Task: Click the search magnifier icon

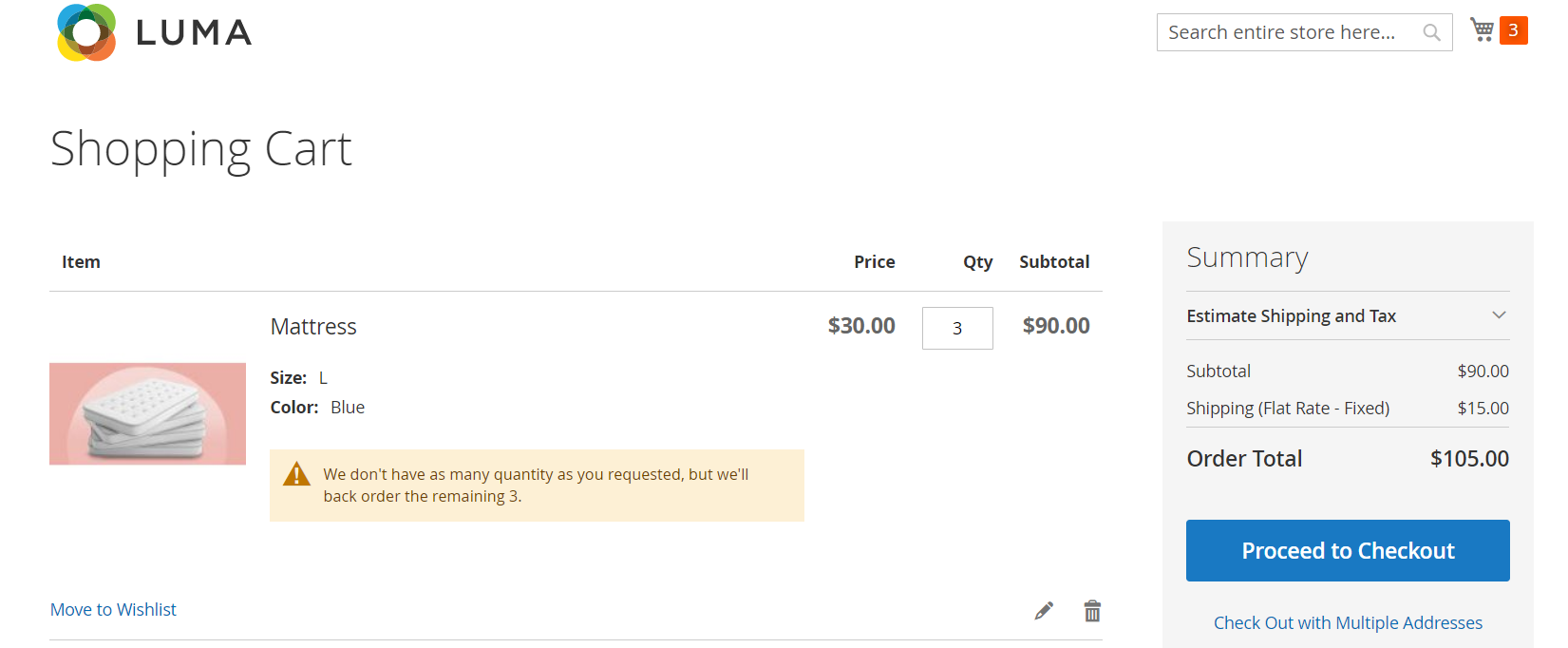Action: (x=1431, y=33)
